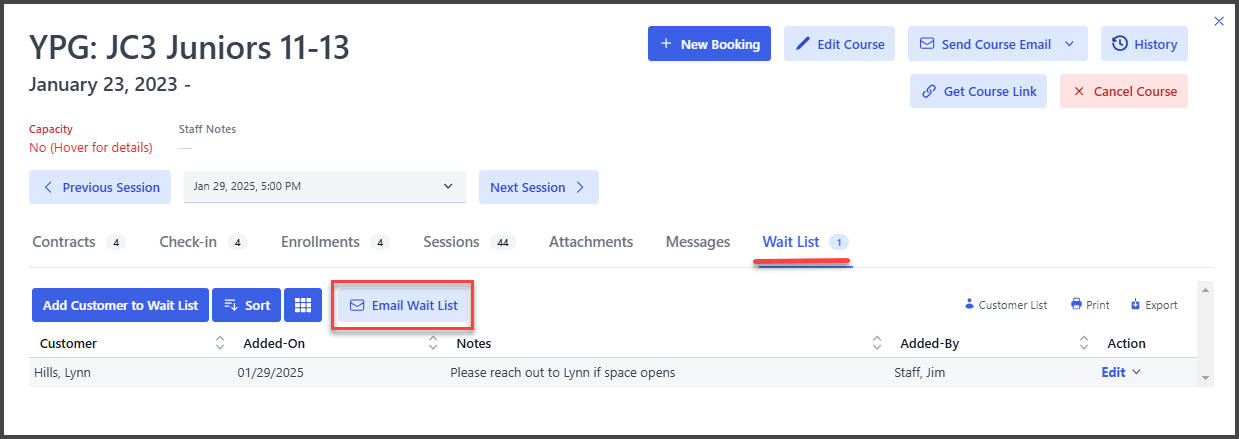
Task: Expand the Edit action chevron for Lynn Hills
Action: pyautogui.click(x=1135, y=372)
